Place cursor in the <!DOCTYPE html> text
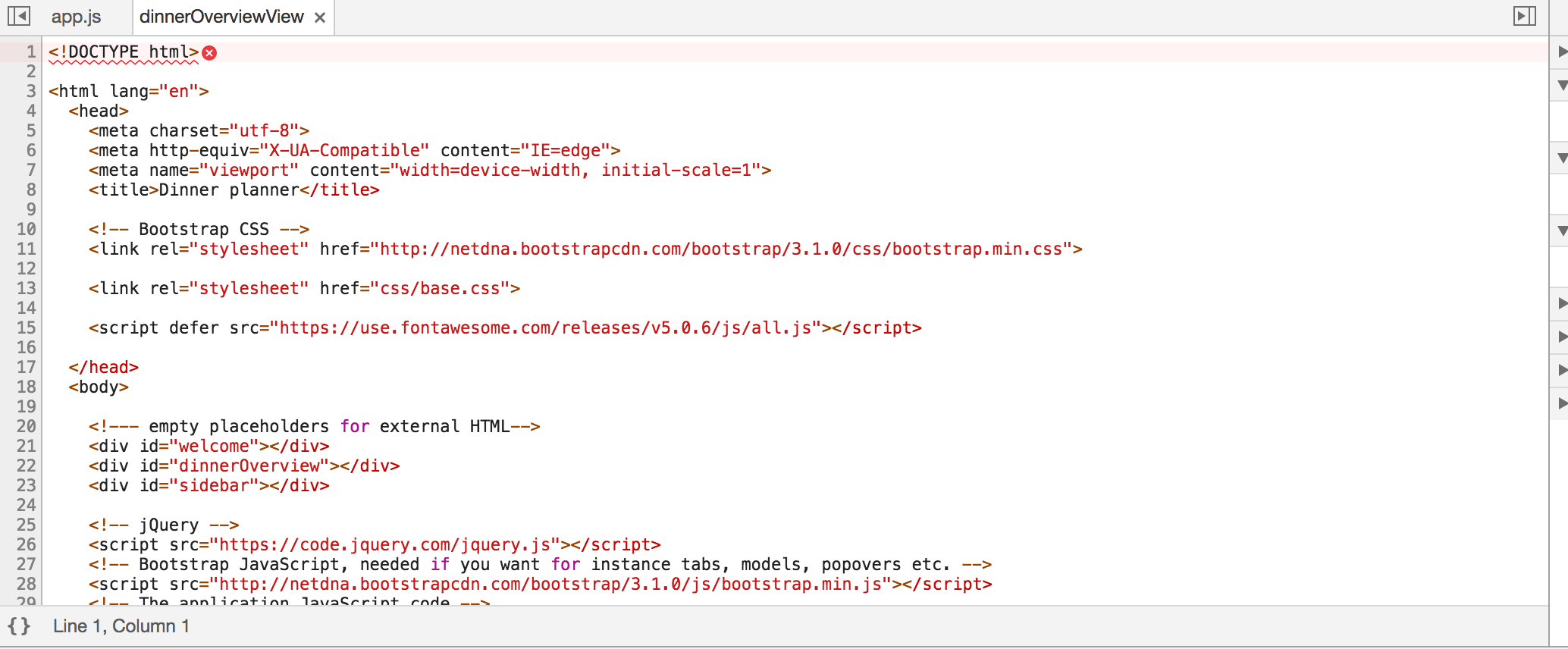 tap(124, 52)
